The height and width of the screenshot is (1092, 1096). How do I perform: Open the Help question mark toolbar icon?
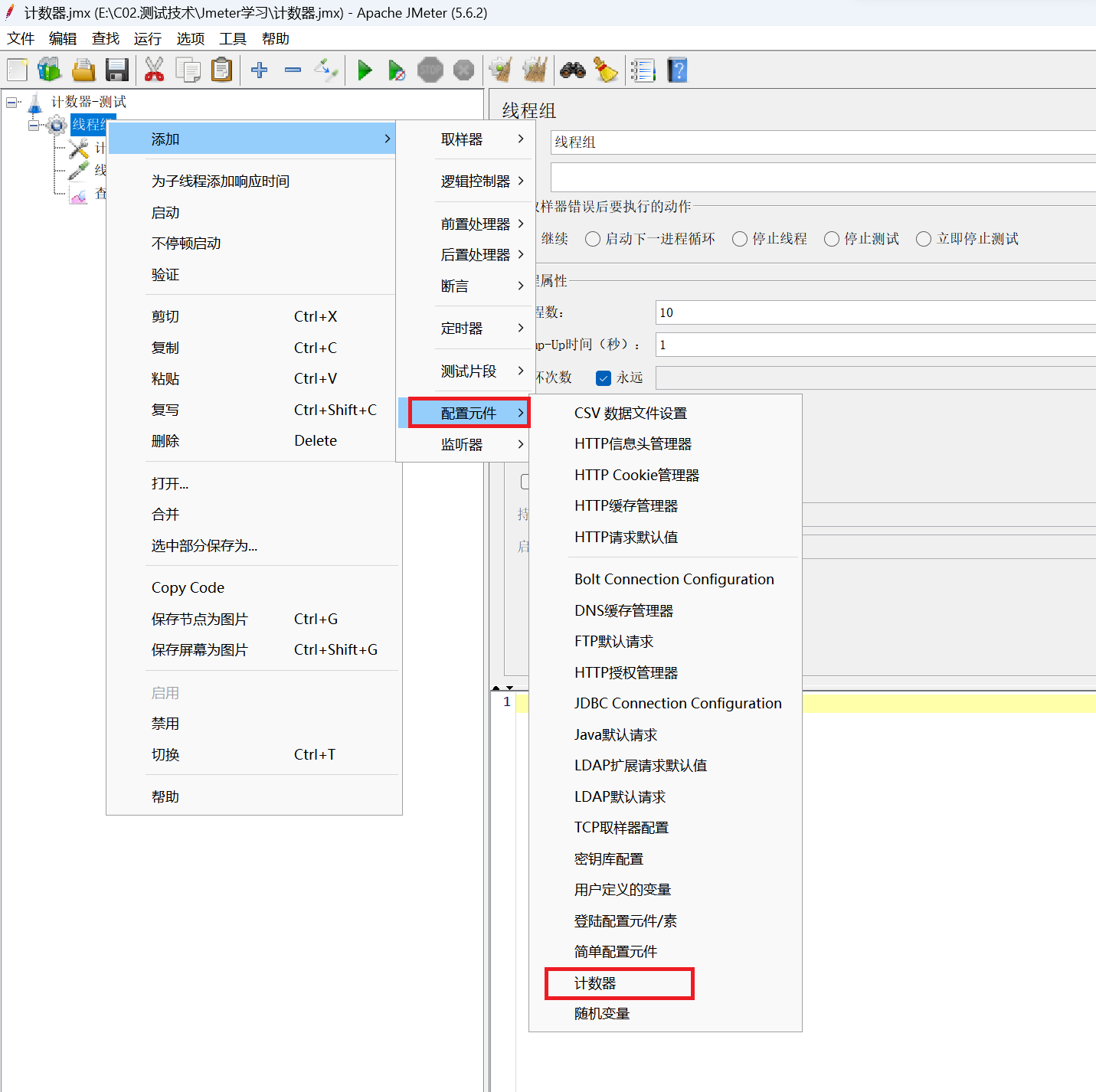tap(676, 70)
